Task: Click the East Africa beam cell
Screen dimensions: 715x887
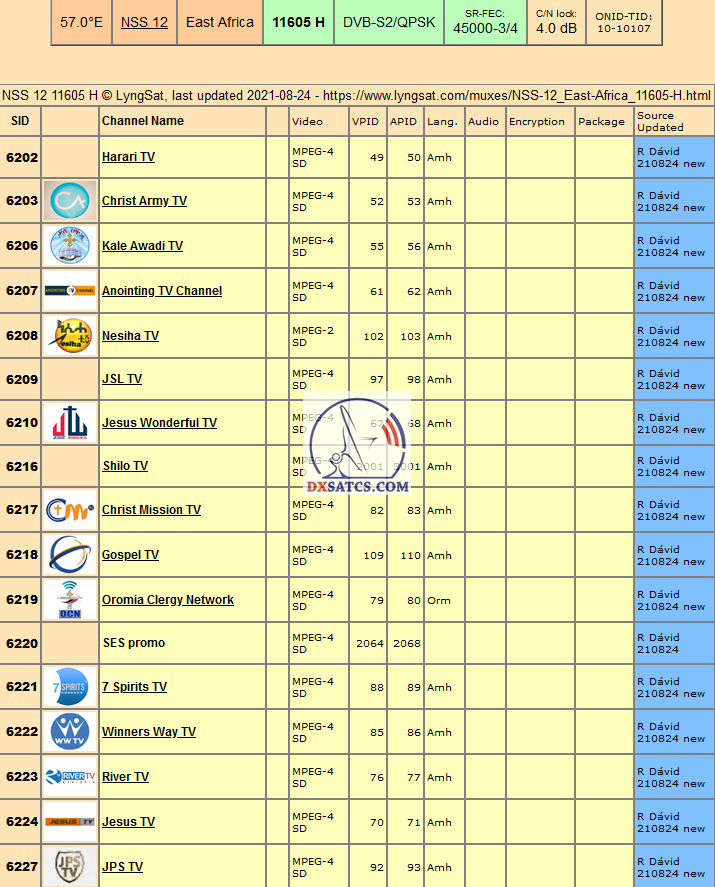Action: [220, 22]
